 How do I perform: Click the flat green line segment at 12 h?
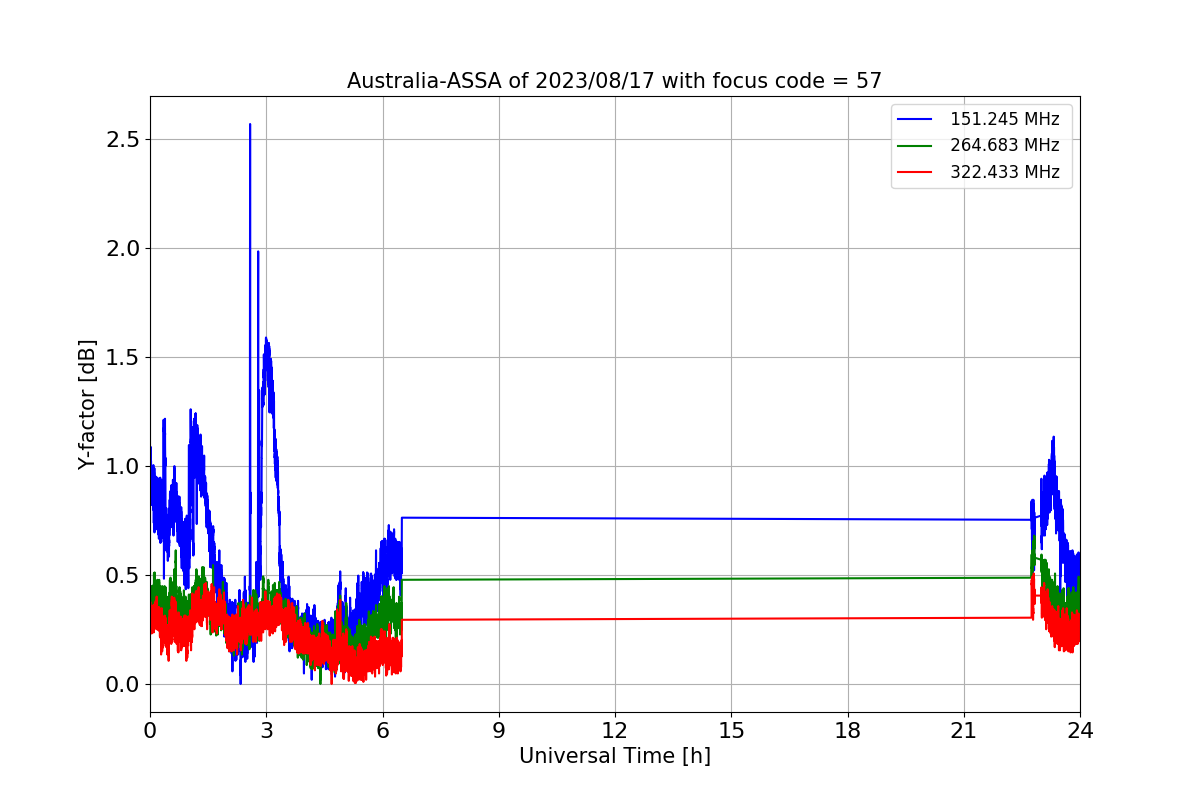pos(615,579)
